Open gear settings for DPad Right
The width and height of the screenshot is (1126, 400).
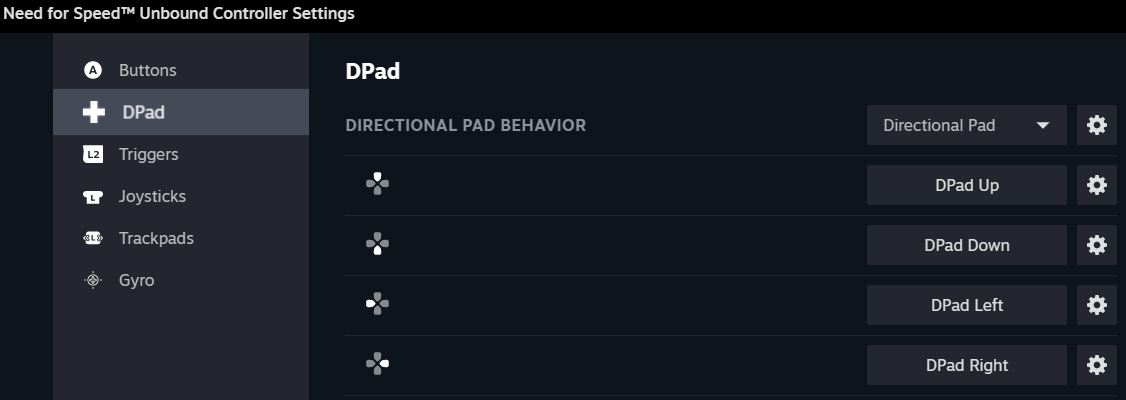pos(1096,365)
